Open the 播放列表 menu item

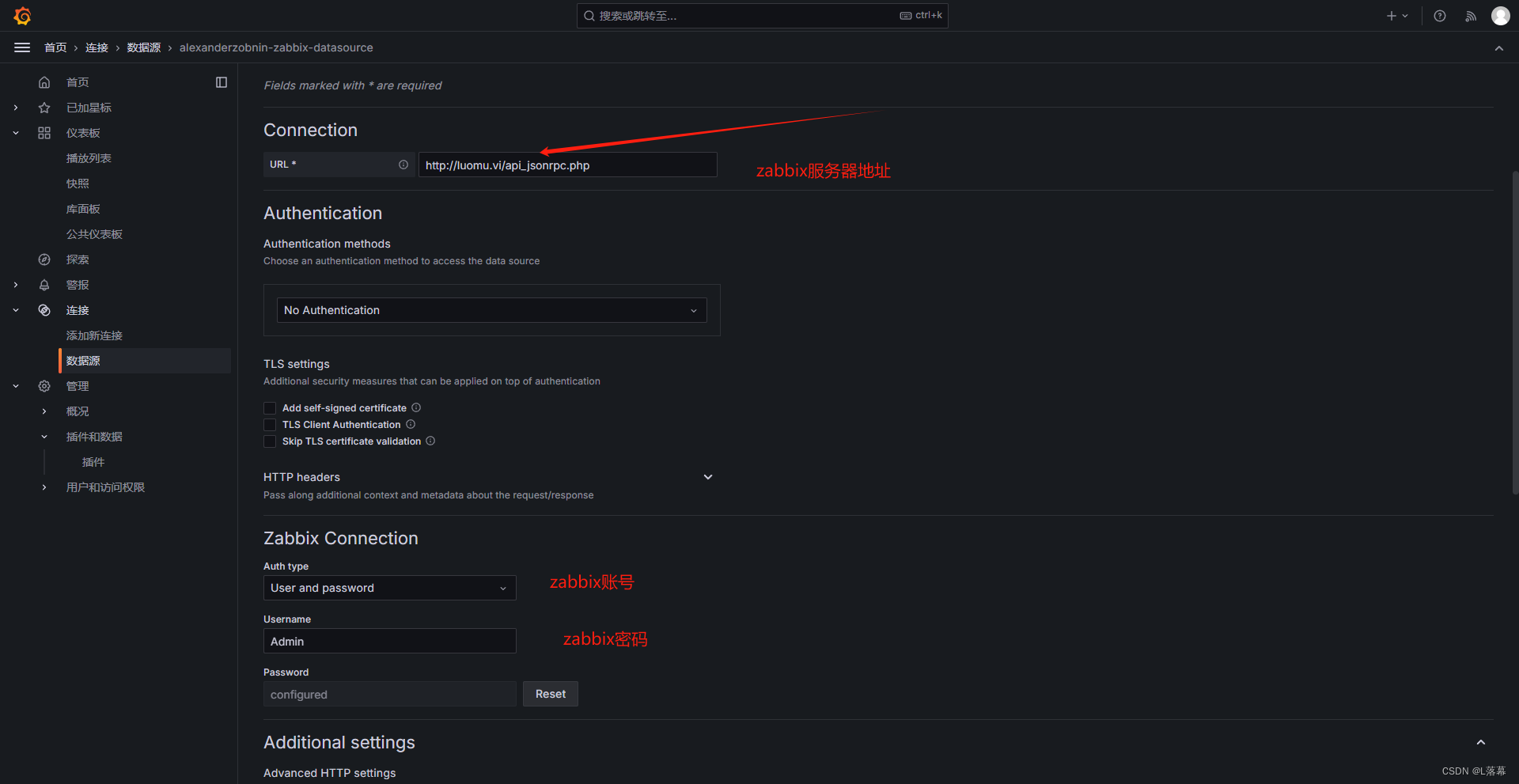(89, 158)
